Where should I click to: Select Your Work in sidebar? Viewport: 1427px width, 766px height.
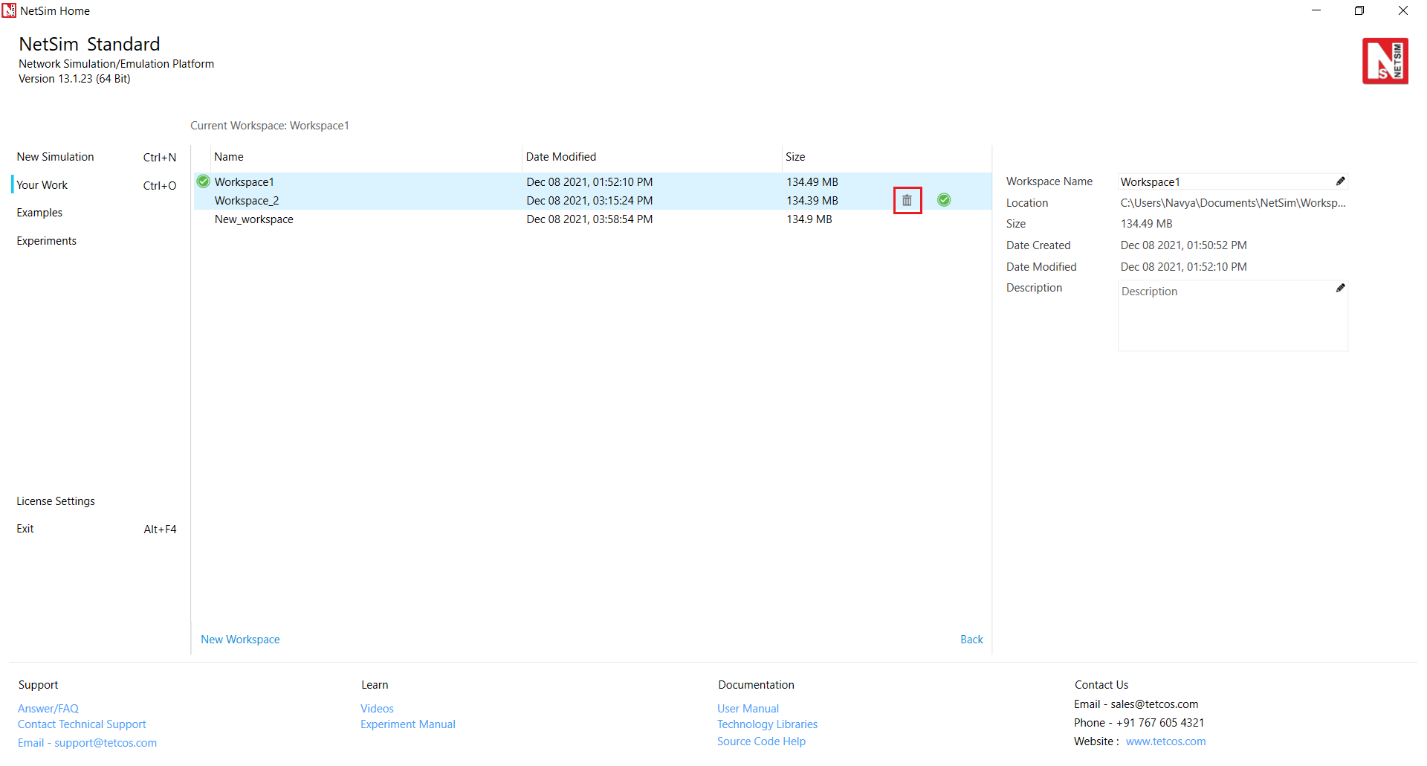pyautogui.click(x=42, y=185)
